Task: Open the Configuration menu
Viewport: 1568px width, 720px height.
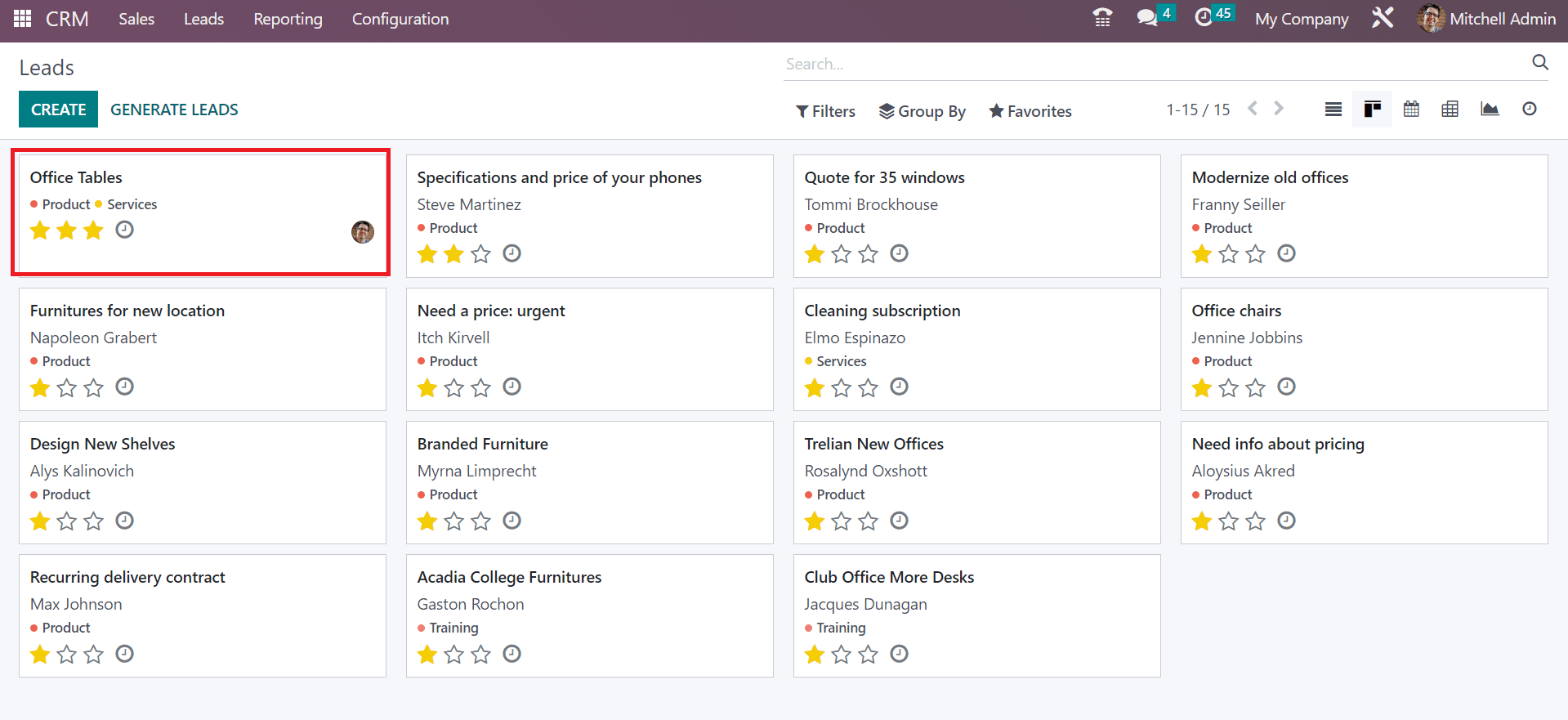Action: click(400, 19)
